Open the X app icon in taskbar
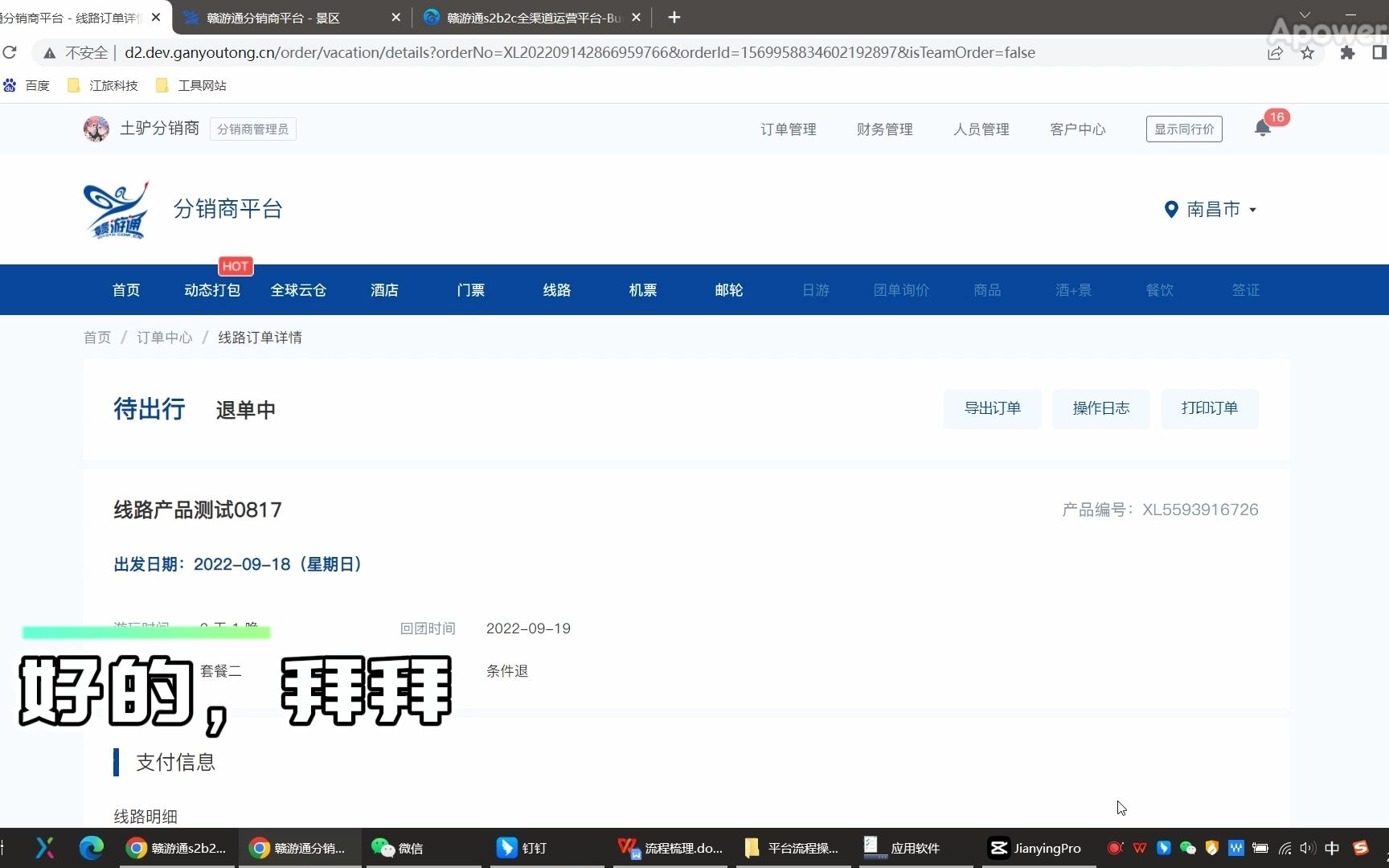Viewport: 1389px width, 868px height. click(45, 848)
